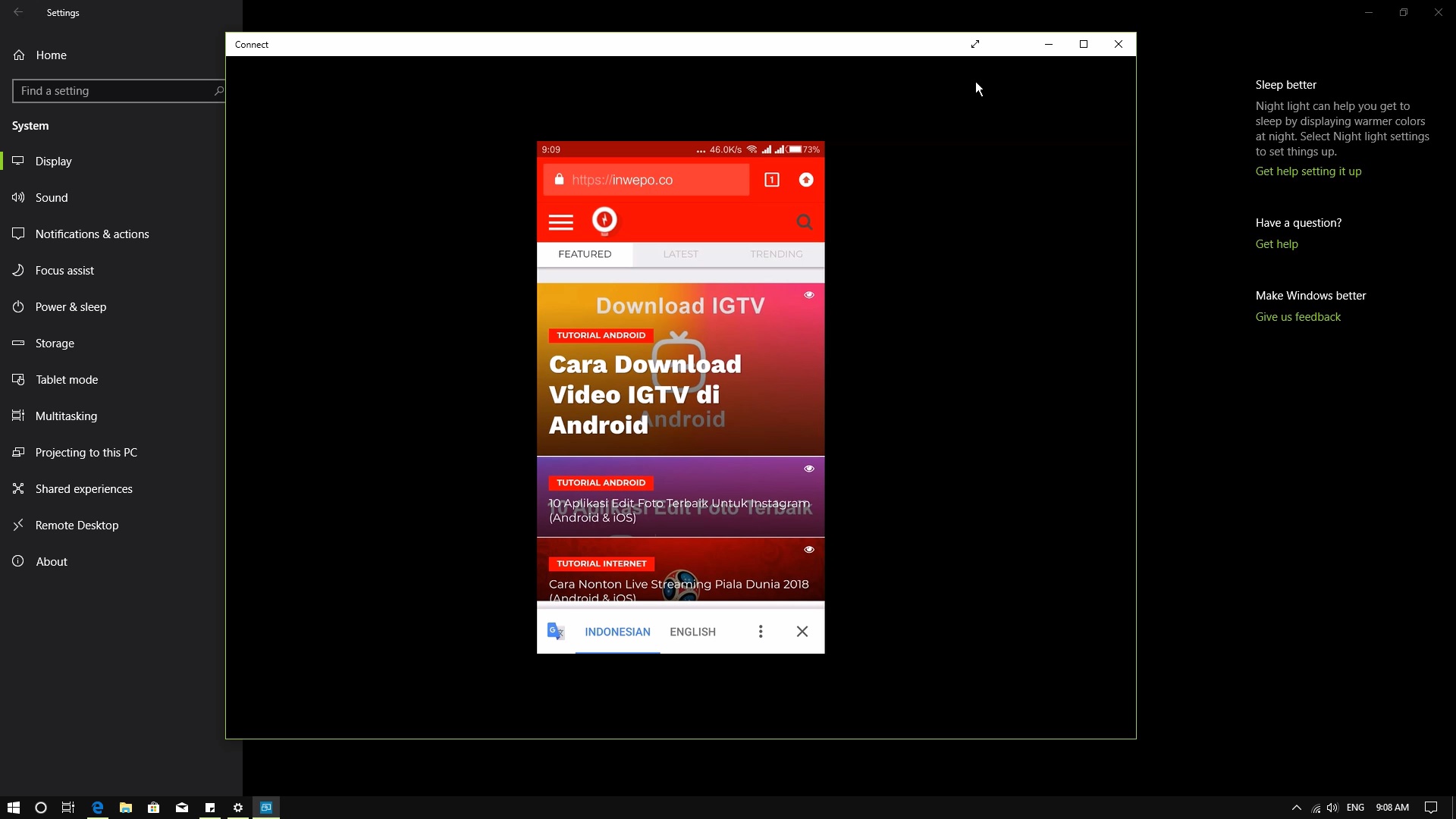Select the ENGLISH translation tab

(x=692, y=632)
